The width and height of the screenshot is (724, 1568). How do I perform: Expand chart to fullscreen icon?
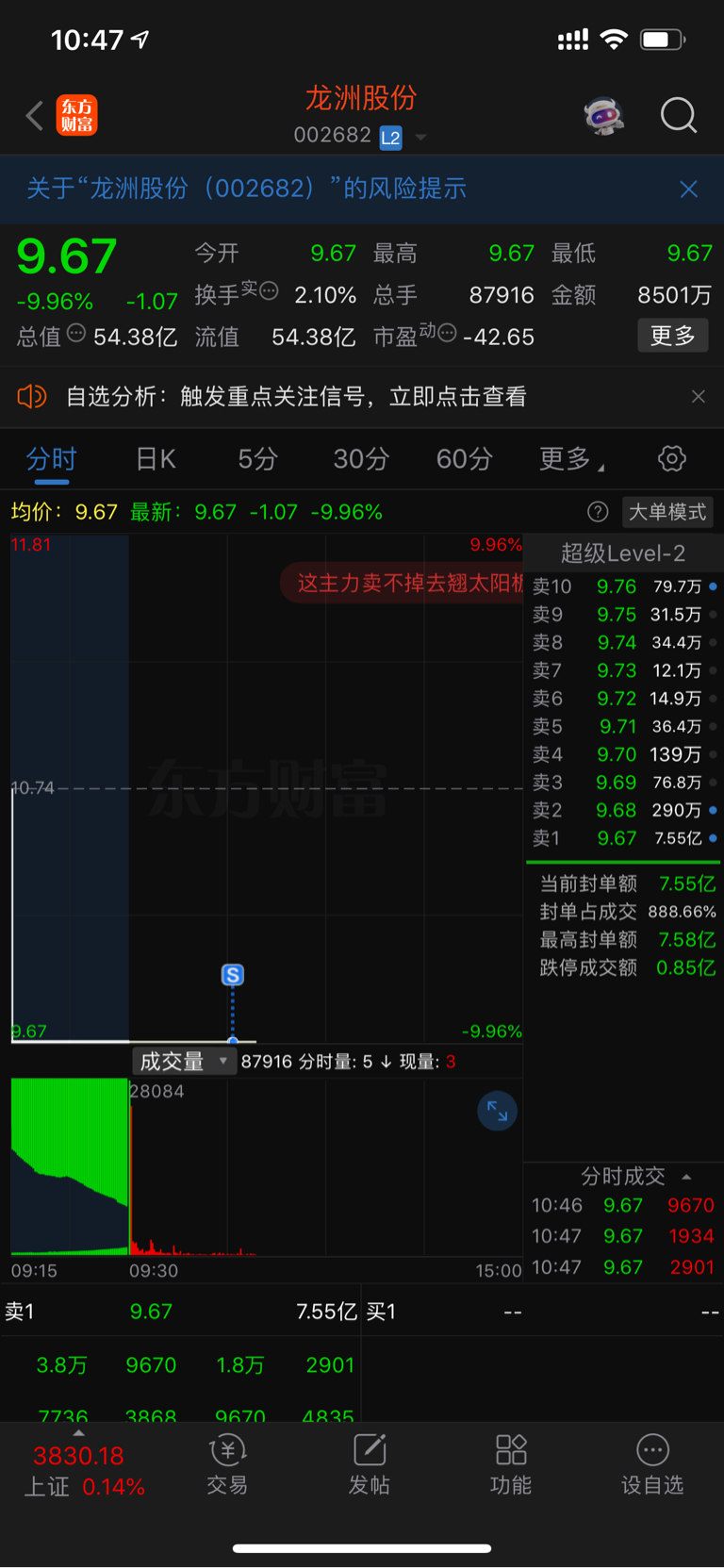(497, 1112)
